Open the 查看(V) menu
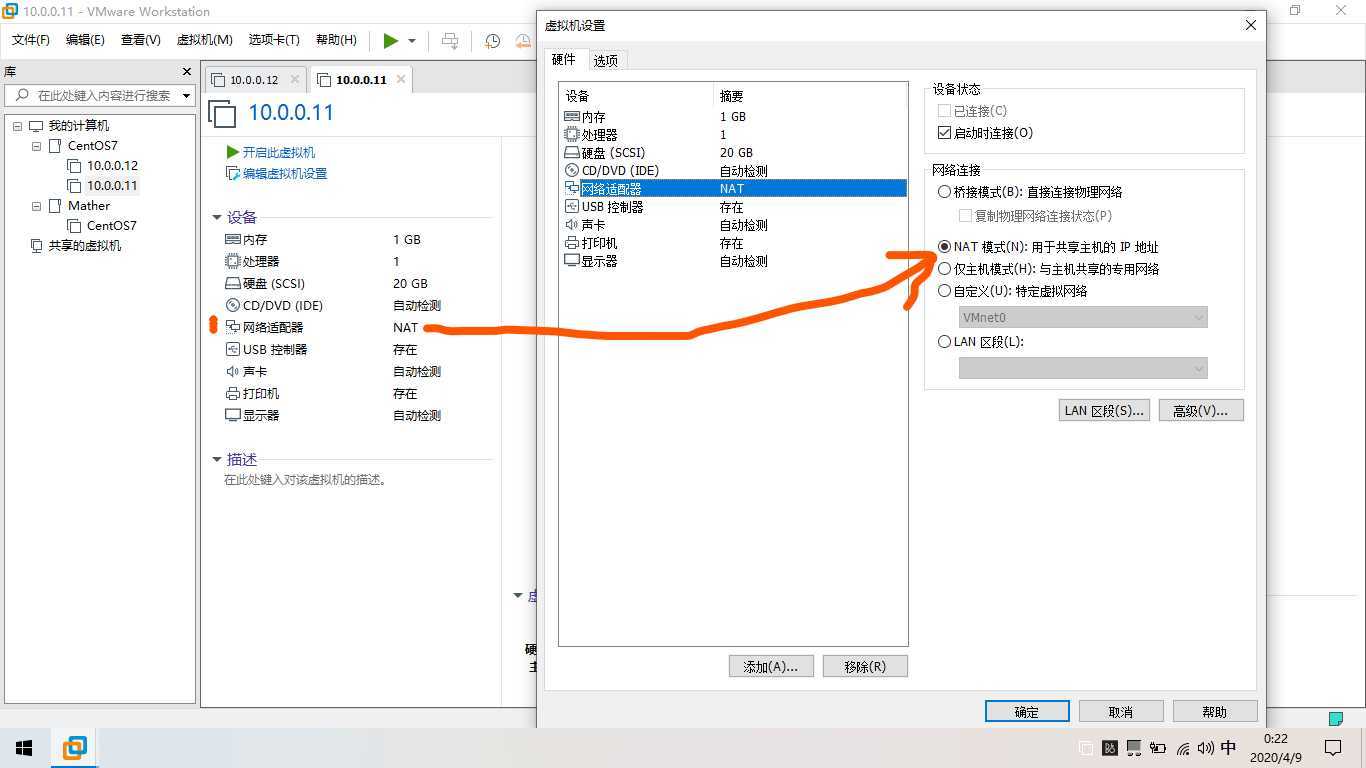The image size is (1366, 768). pos(140,40)
